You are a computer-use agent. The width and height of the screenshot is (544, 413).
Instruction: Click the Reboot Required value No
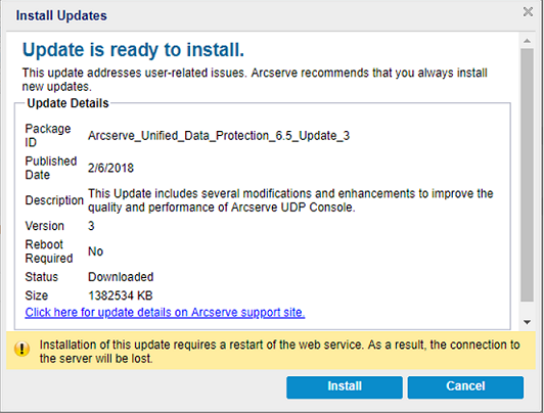point(95,251)
